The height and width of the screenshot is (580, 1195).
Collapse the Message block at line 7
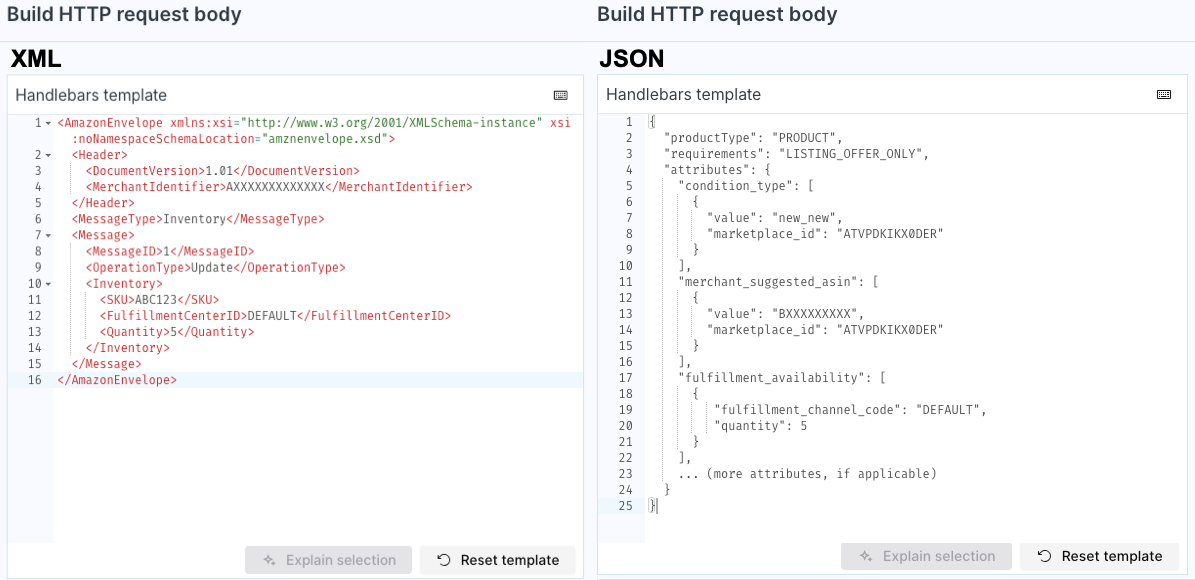(49, 235)
